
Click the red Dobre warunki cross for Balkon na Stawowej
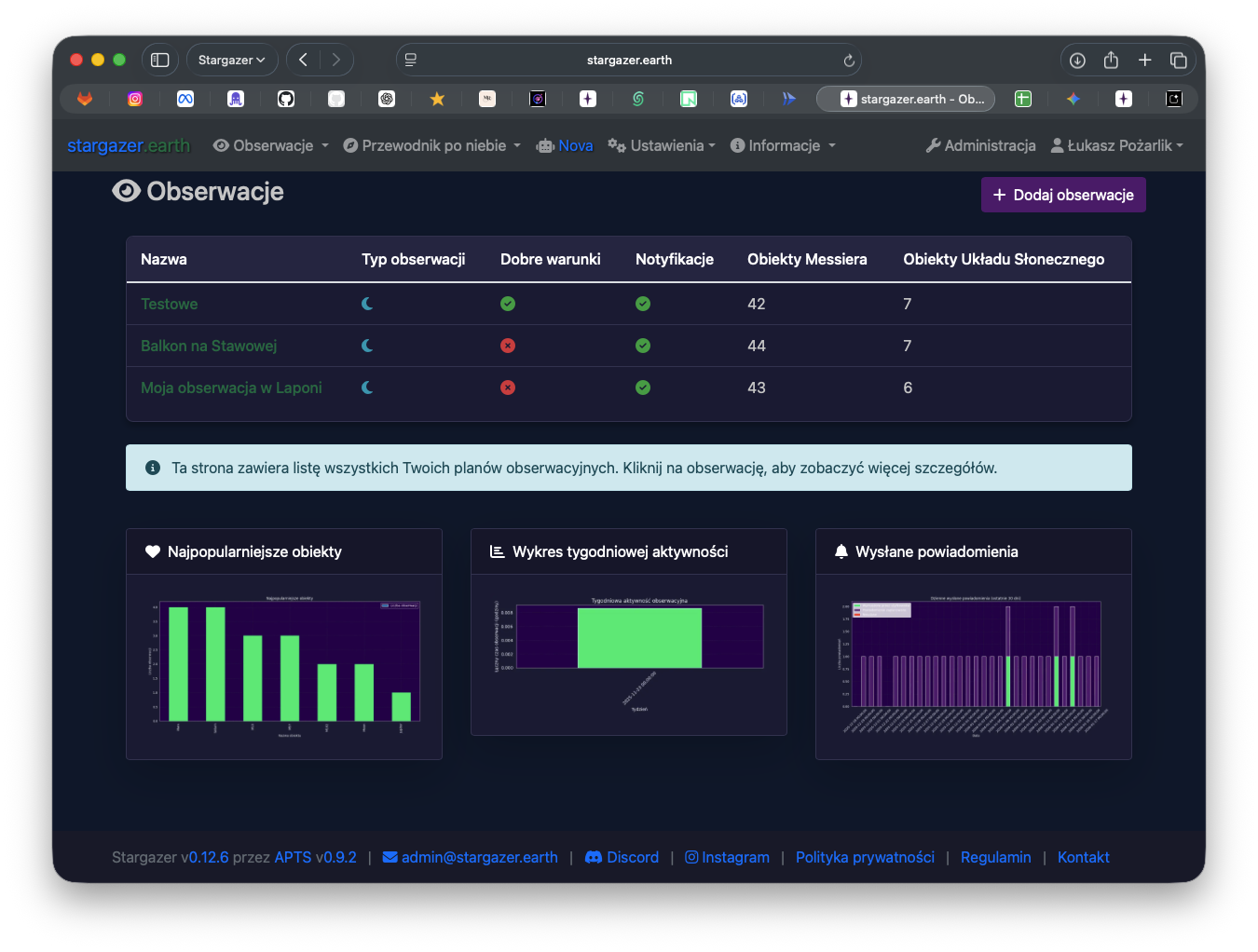508,346
